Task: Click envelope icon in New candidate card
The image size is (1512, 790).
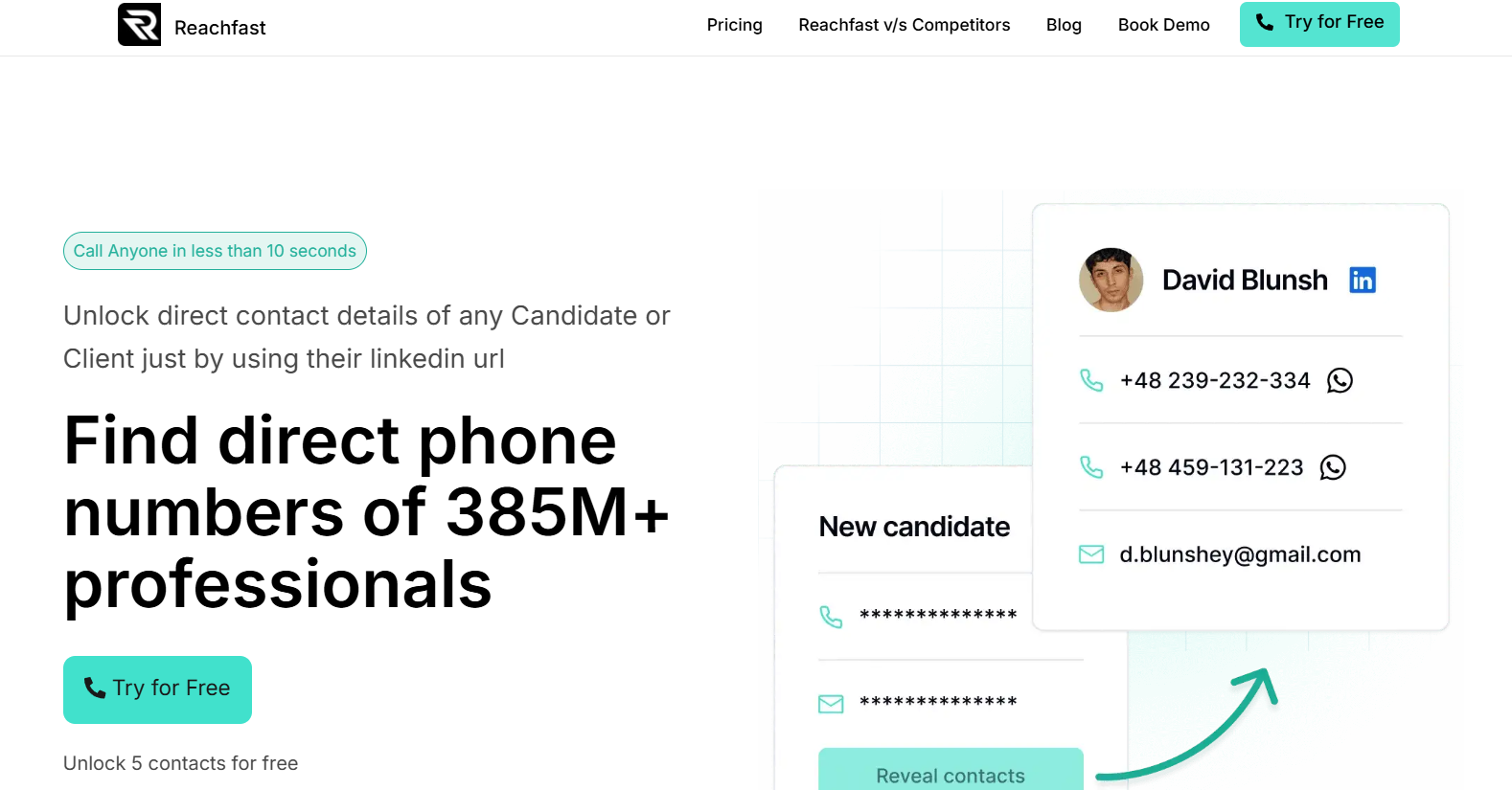Action: [831, 704]
